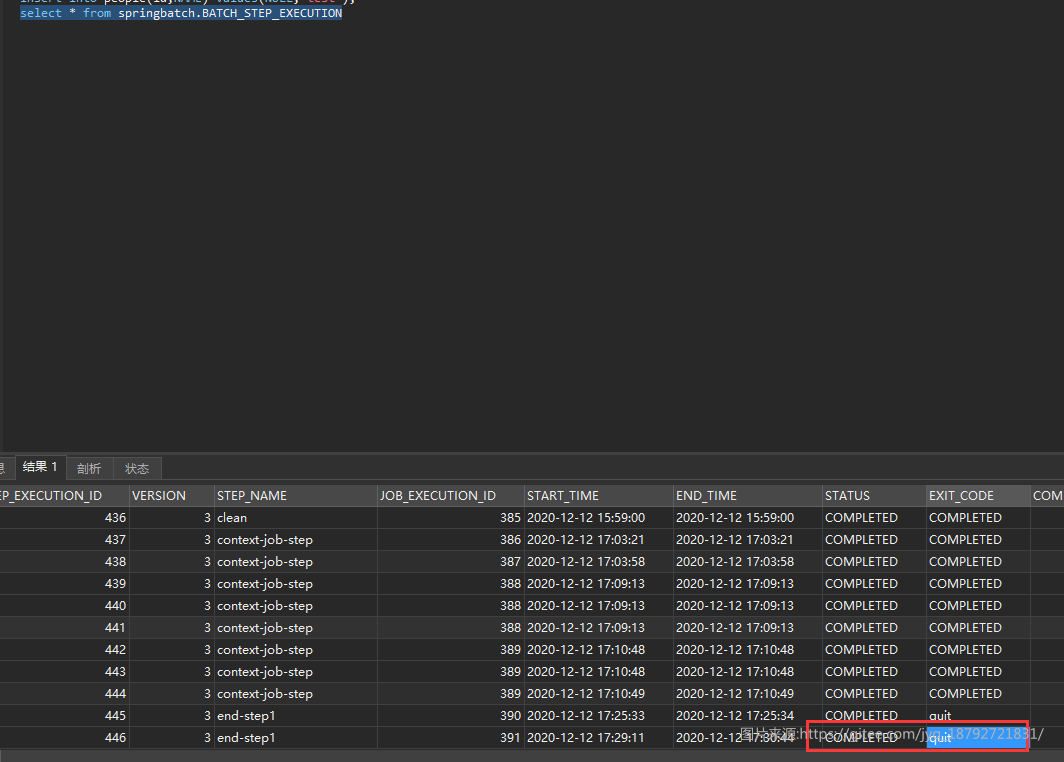Select the step execution ID cell 443
Image resolution: width=1064 pixels, height=762 pixels.
click(64, 672)
